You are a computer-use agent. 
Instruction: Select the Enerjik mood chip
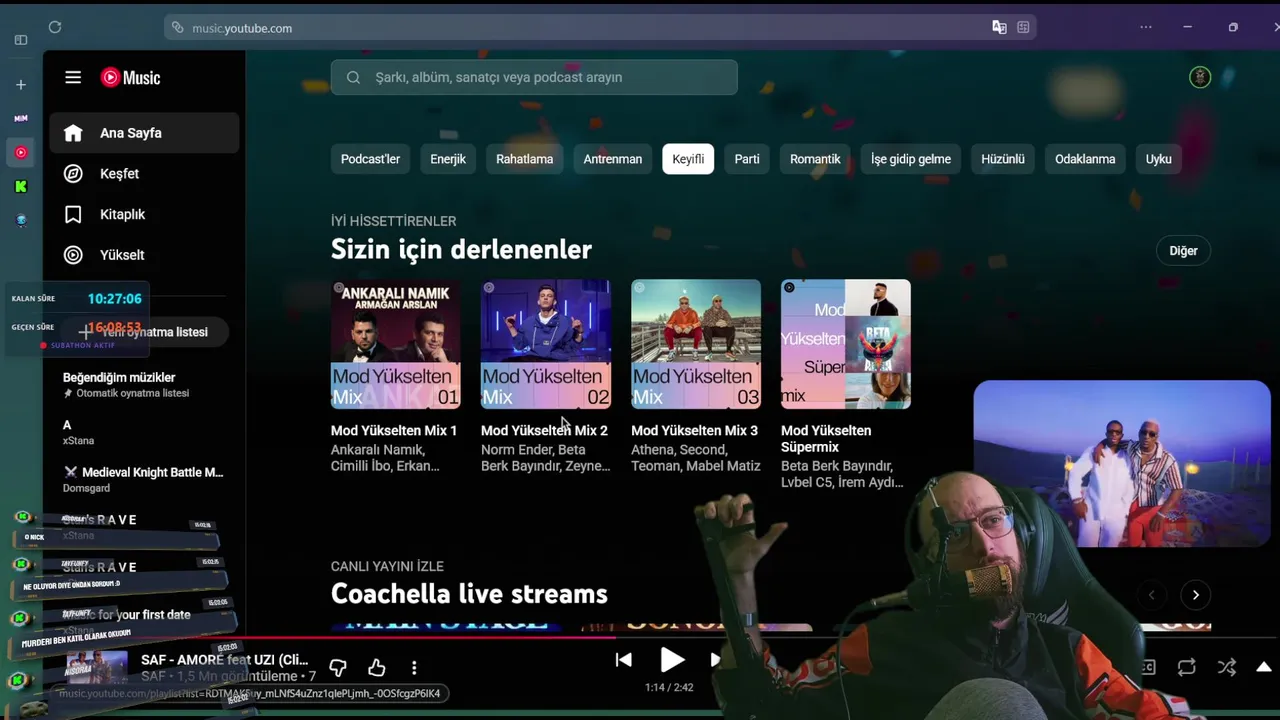coord(448,159)
